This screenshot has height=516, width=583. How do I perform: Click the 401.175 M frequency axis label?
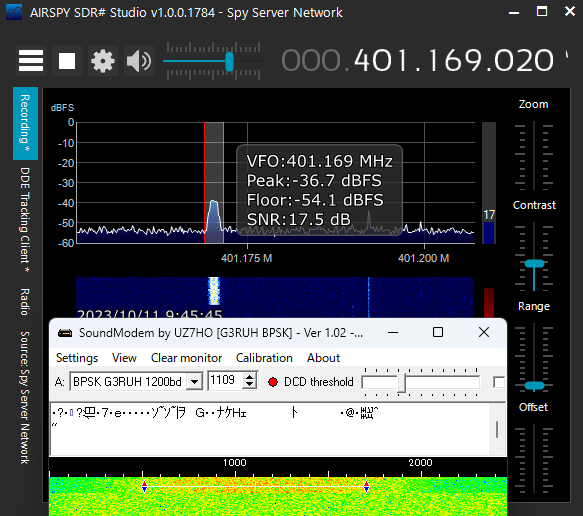(x=247, y=258)
